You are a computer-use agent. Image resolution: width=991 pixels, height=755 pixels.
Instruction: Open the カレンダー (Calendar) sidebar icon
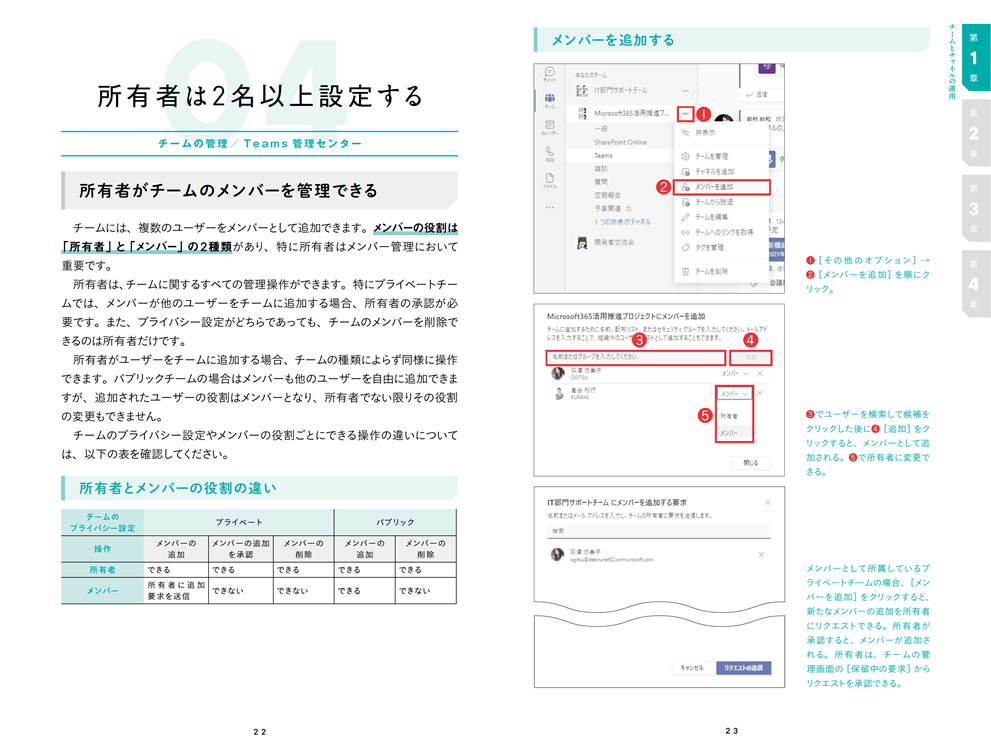click(x=549, y=126)
